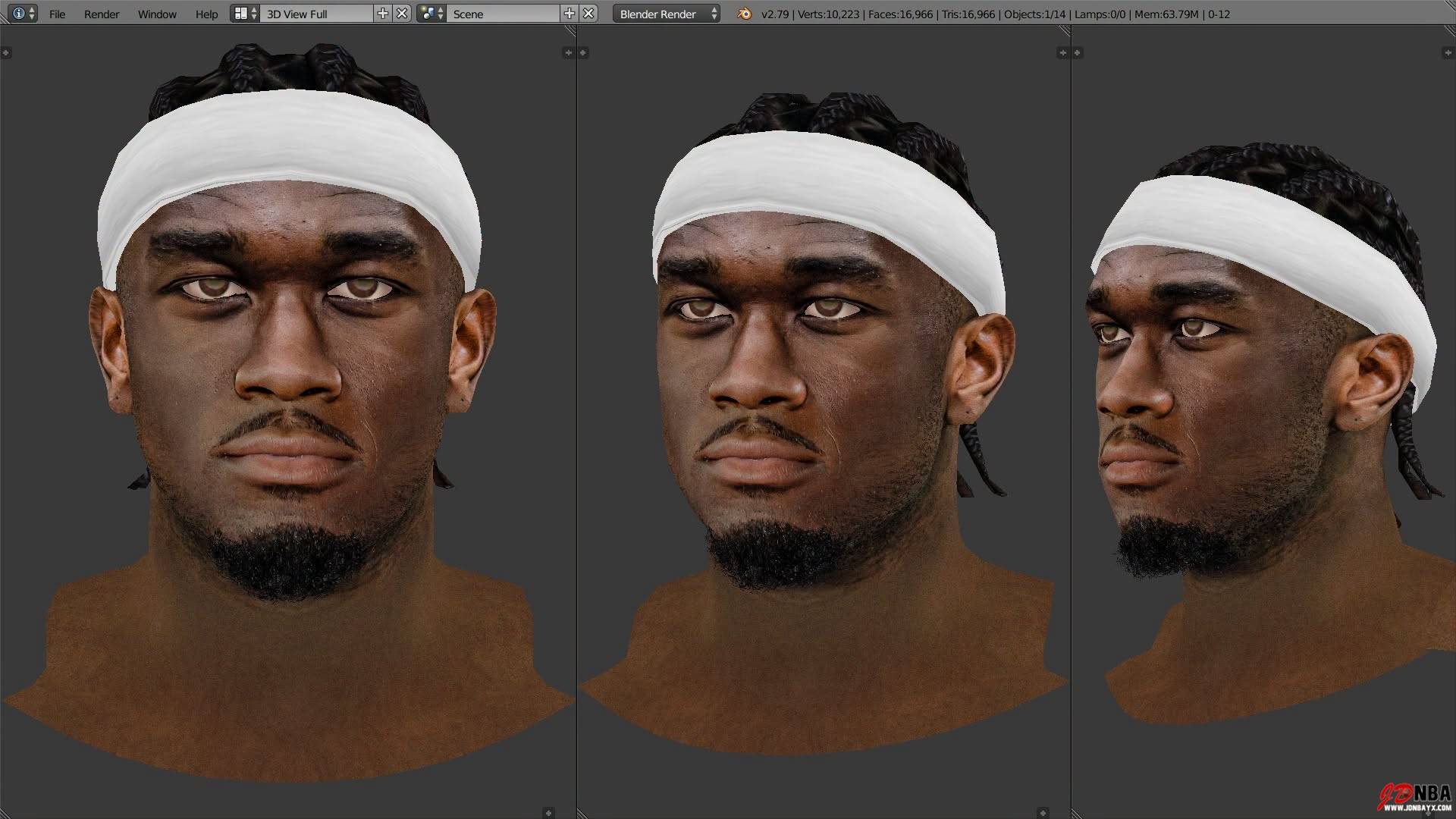Click the Objects:1/14 statistic
1456x819 pixels.
point(1035,14)
